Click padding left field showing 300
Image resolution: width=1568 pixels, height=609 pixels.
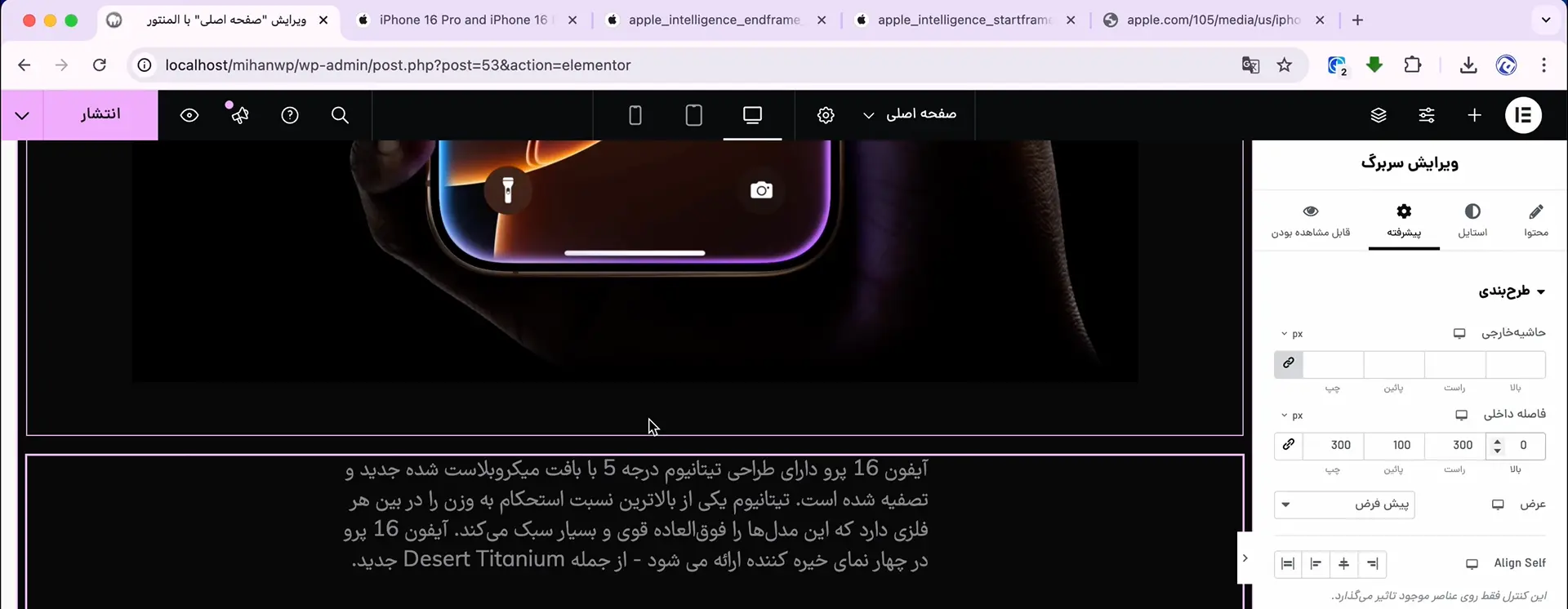(1333, 446)
